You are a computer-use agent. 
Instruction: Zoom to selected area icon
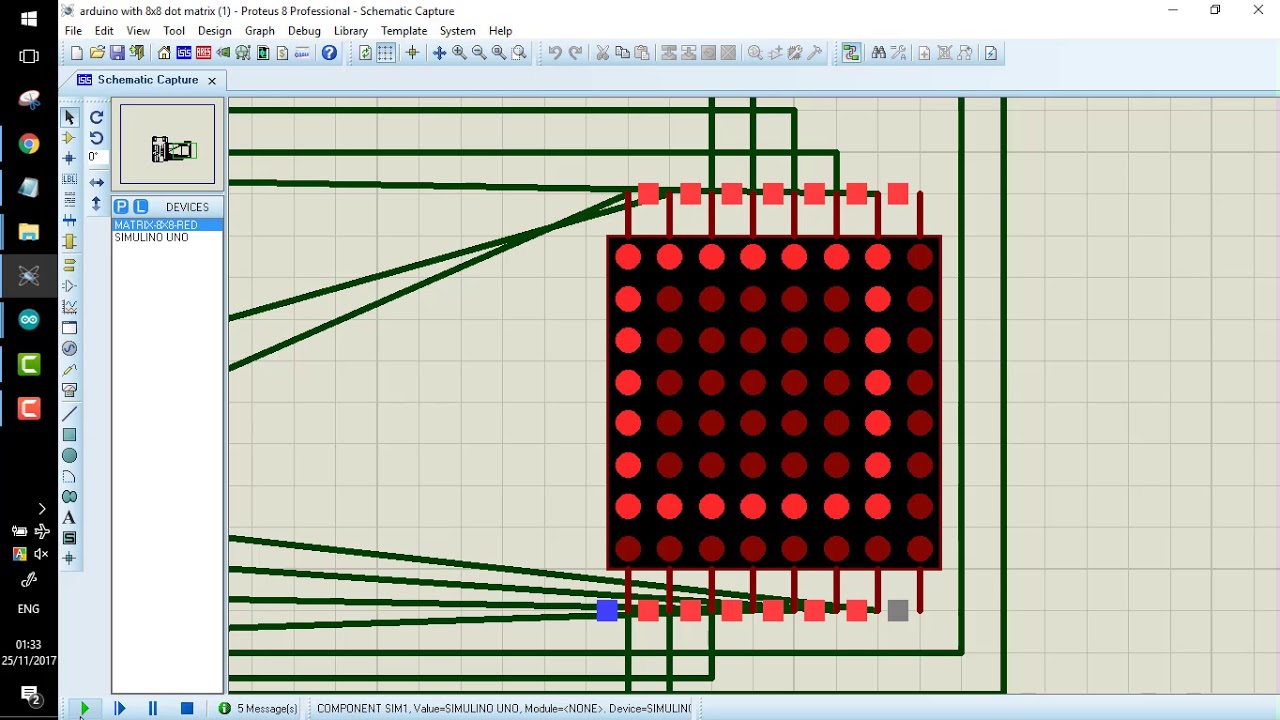point(519,53)
